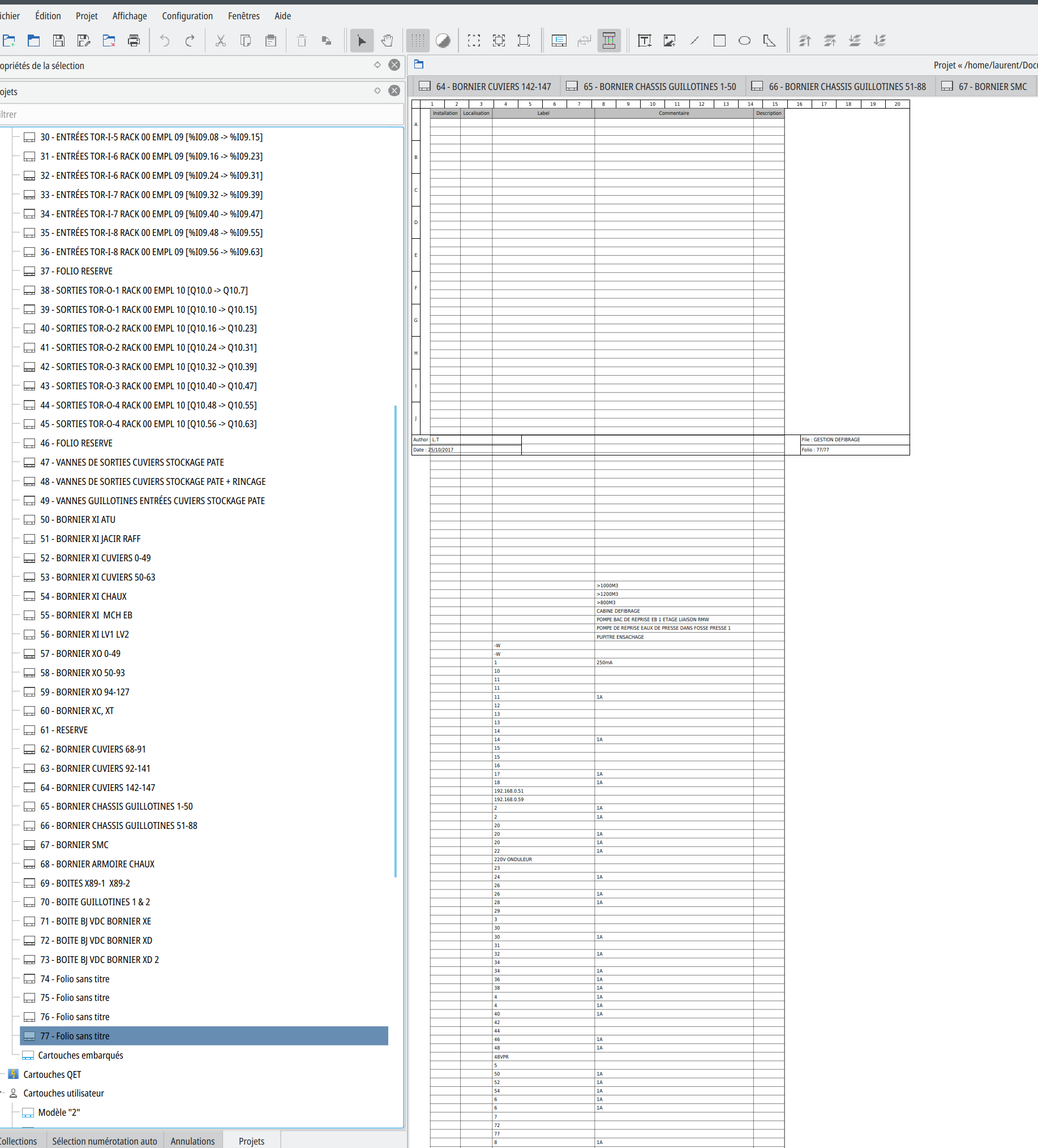
Task: Open folio properties icon
Action: pos(559,40)
